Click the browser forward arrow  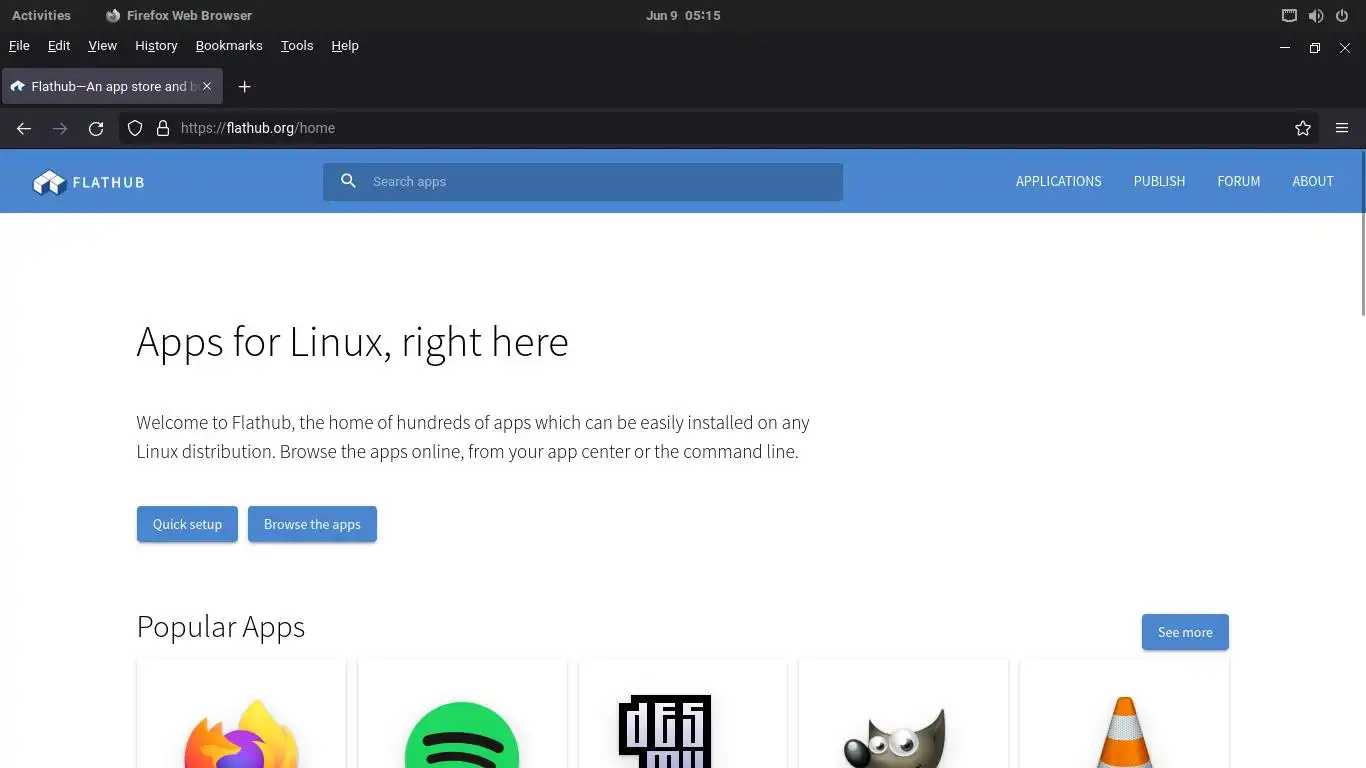point(60,128)
